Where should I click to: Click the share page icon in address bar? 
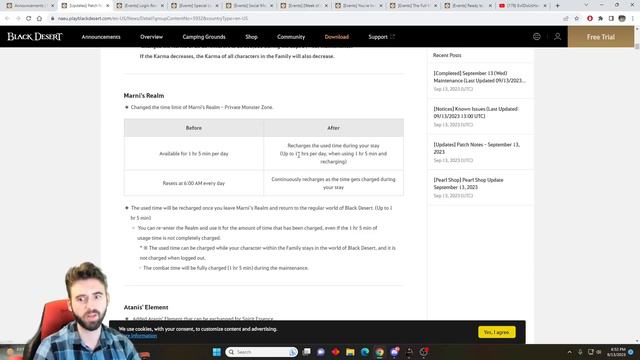point(566,18)
